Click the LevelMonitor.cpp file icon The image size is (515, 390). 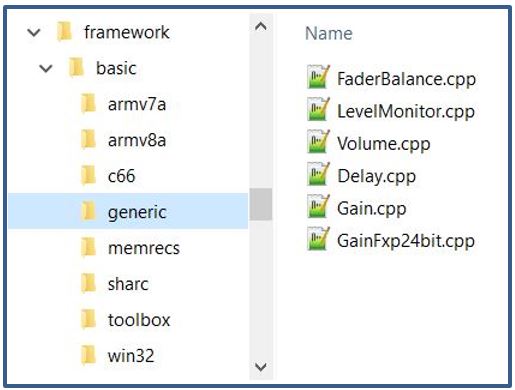click(x=318, y=110)
